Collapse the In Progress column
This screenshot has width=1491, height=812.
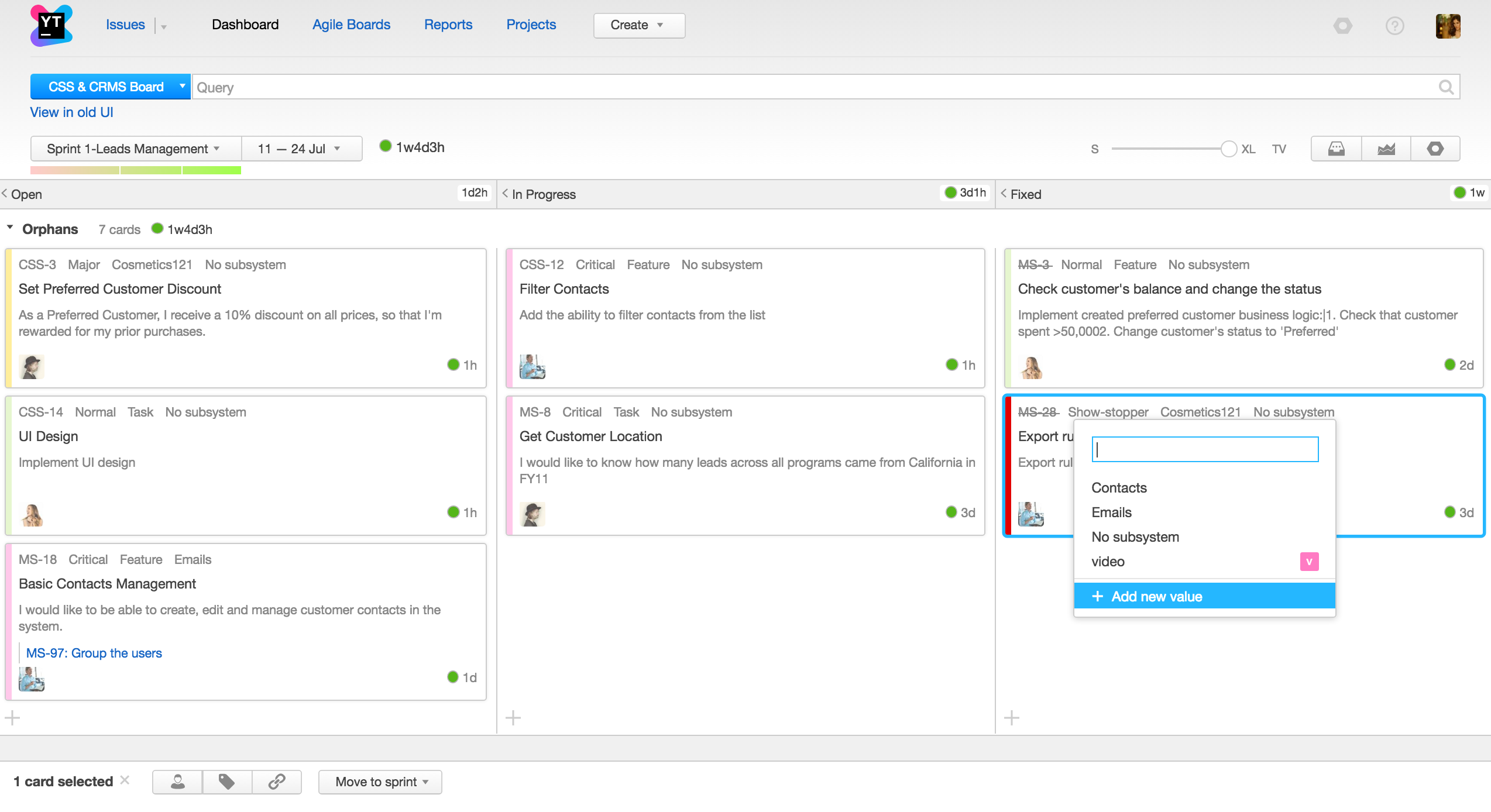[506, 194]
